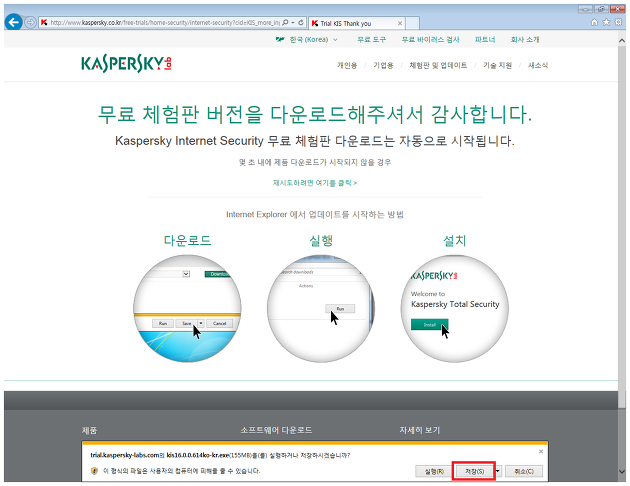Open the Home icon in browser toolbar
This screenshot has height=486, width=630.
(x=594, y=22)
